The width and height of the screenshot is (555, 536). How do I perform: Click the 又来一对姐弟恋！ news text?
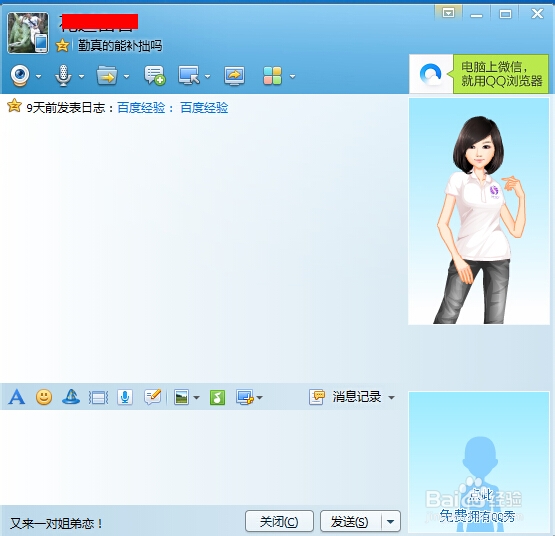56,523
